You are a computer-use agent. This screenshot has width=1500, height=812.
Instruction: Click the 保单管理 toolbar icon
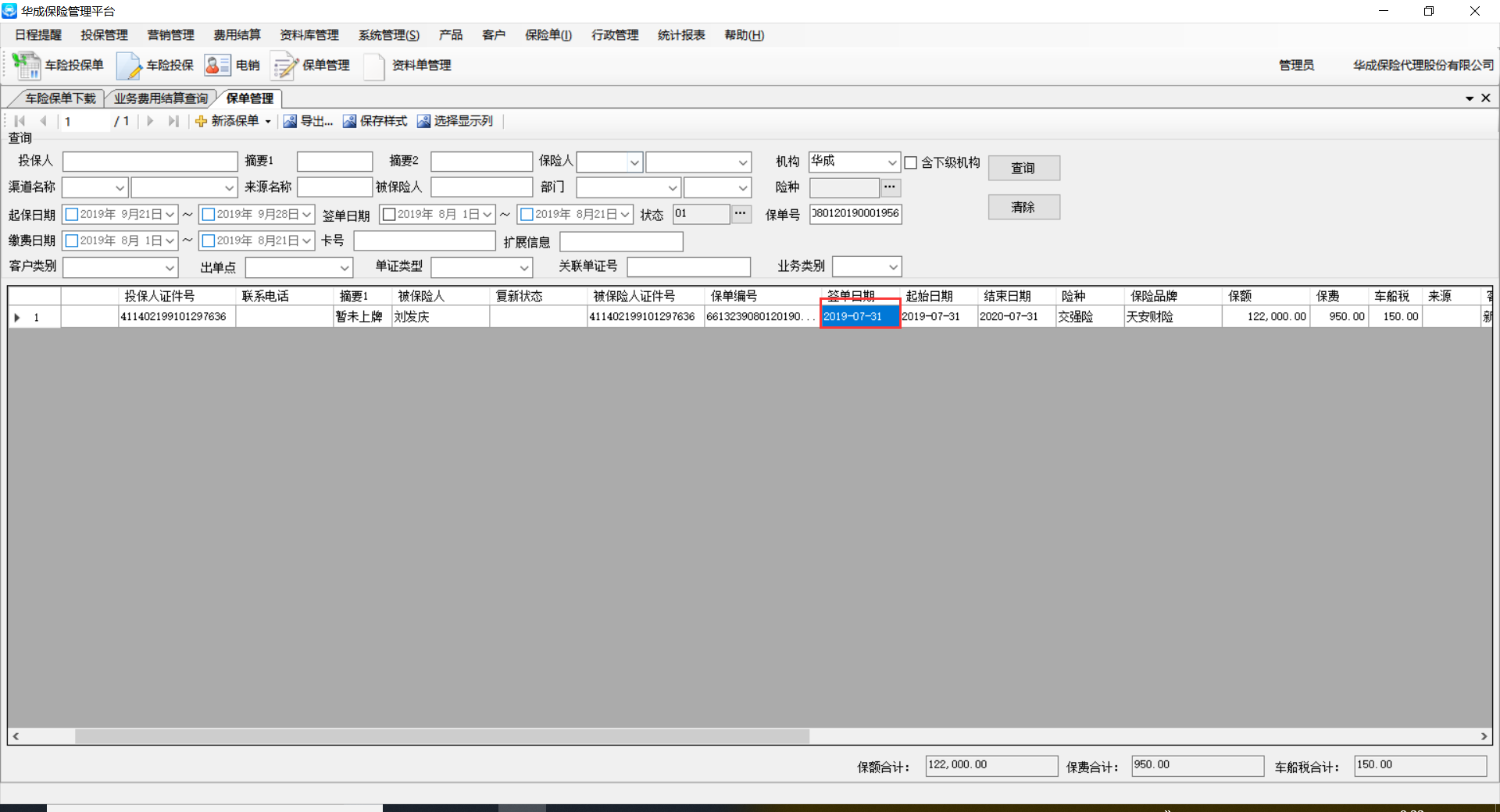click(x=284, y=66)
